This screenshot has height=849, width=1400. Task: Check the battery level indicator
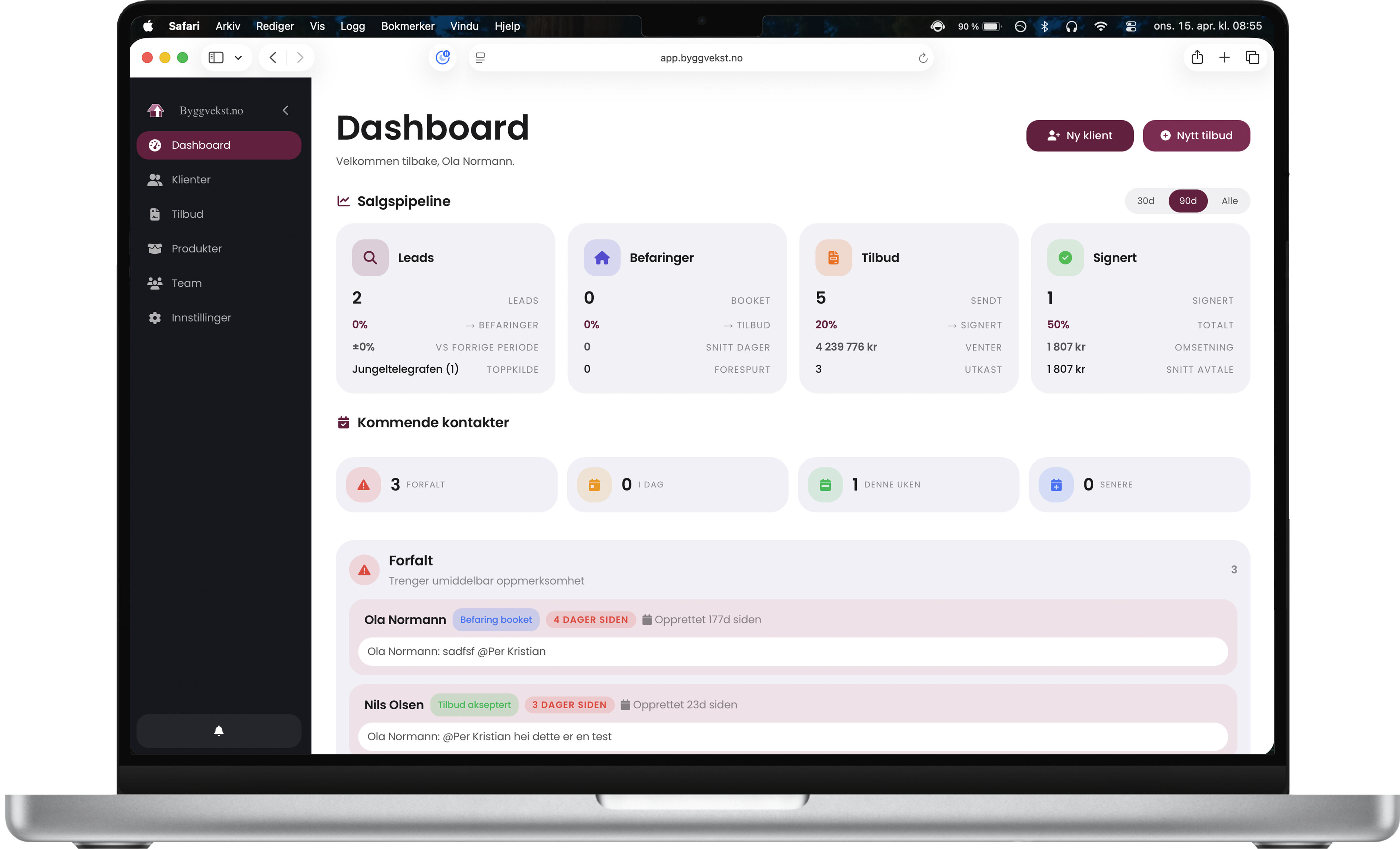990,26
